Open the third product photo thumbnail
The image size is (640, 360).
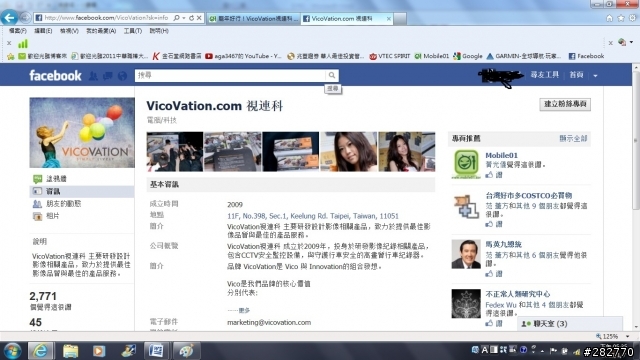tap(291, 151)
